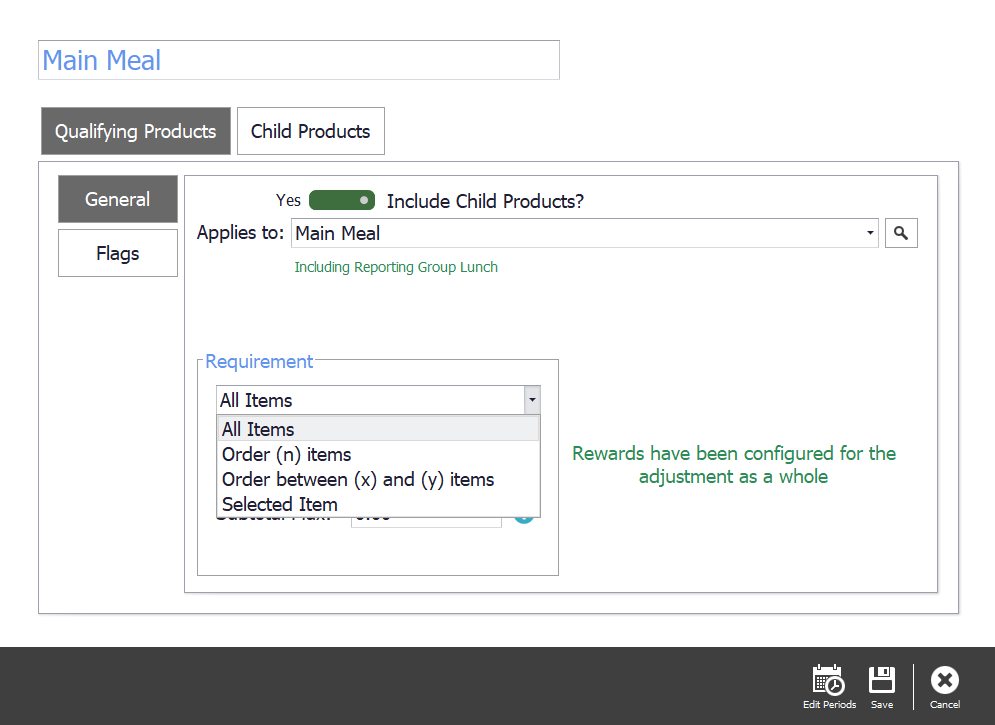Toggle the Include Child Products switch
The height and width of the screenshot is (725, 995).
coord(341,200)
